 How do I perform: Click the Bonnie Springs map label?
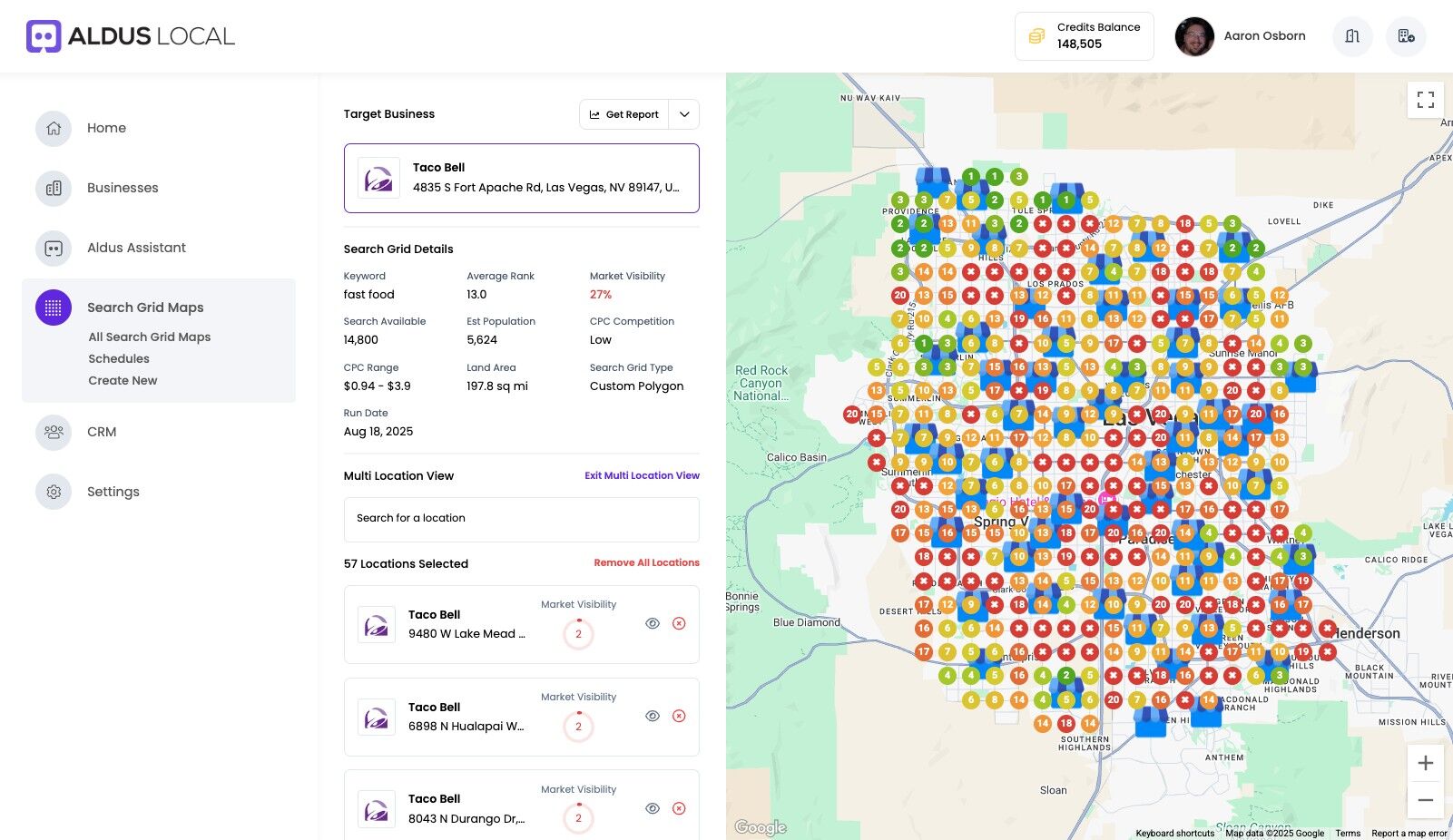point(742,601)
